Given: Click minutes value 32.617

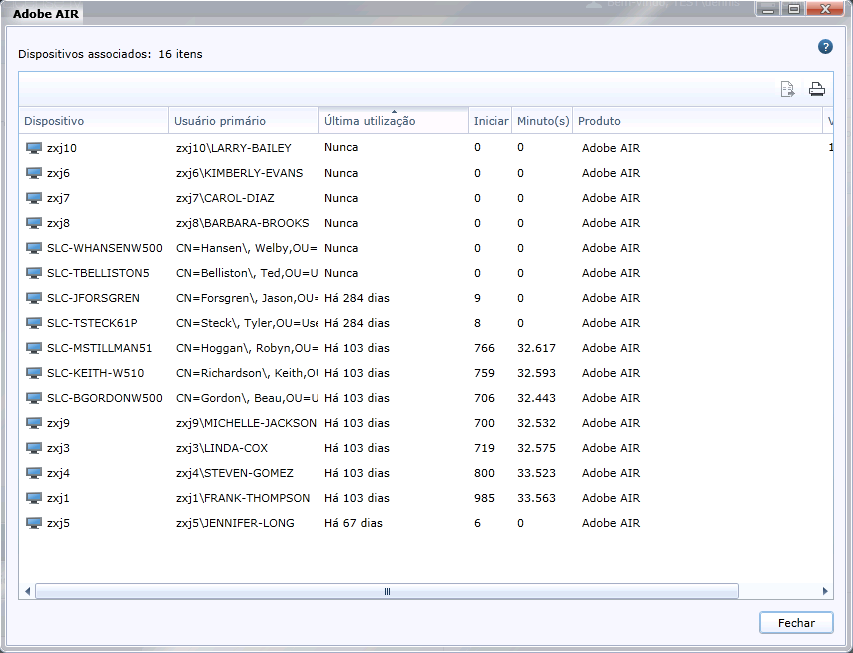Looking at the screenshot, I should pos(536,348).
